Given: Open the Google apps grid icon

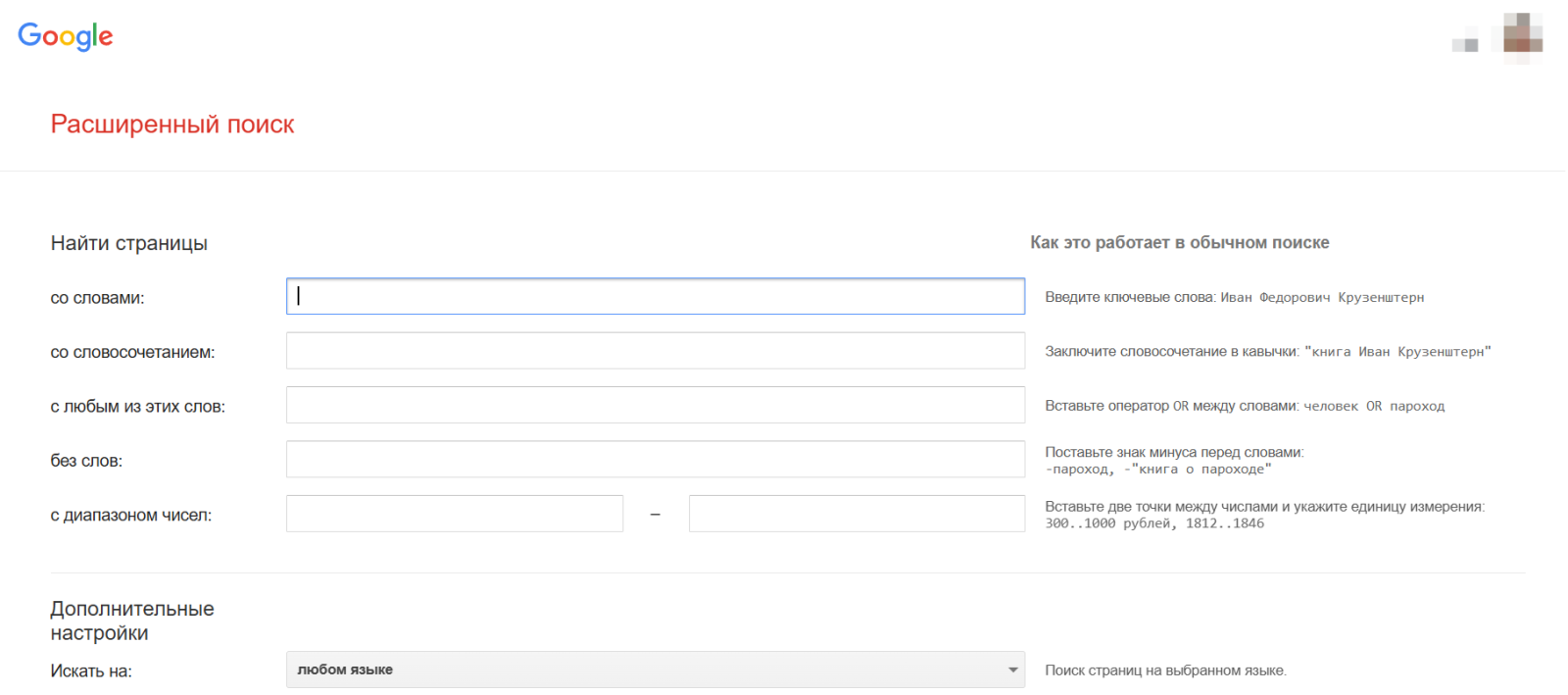Looking at the screenshot, I should (x=1465, y=43).
